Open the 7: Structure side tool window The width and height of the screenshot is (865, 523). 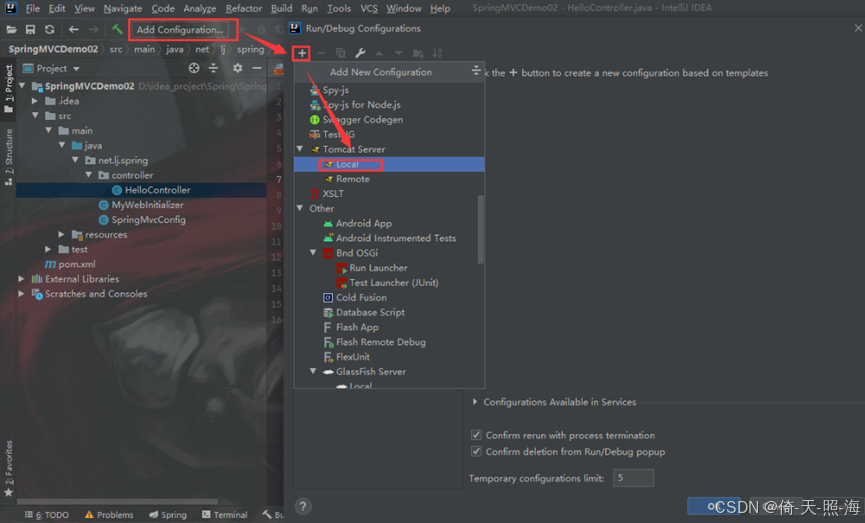[8, 157]
